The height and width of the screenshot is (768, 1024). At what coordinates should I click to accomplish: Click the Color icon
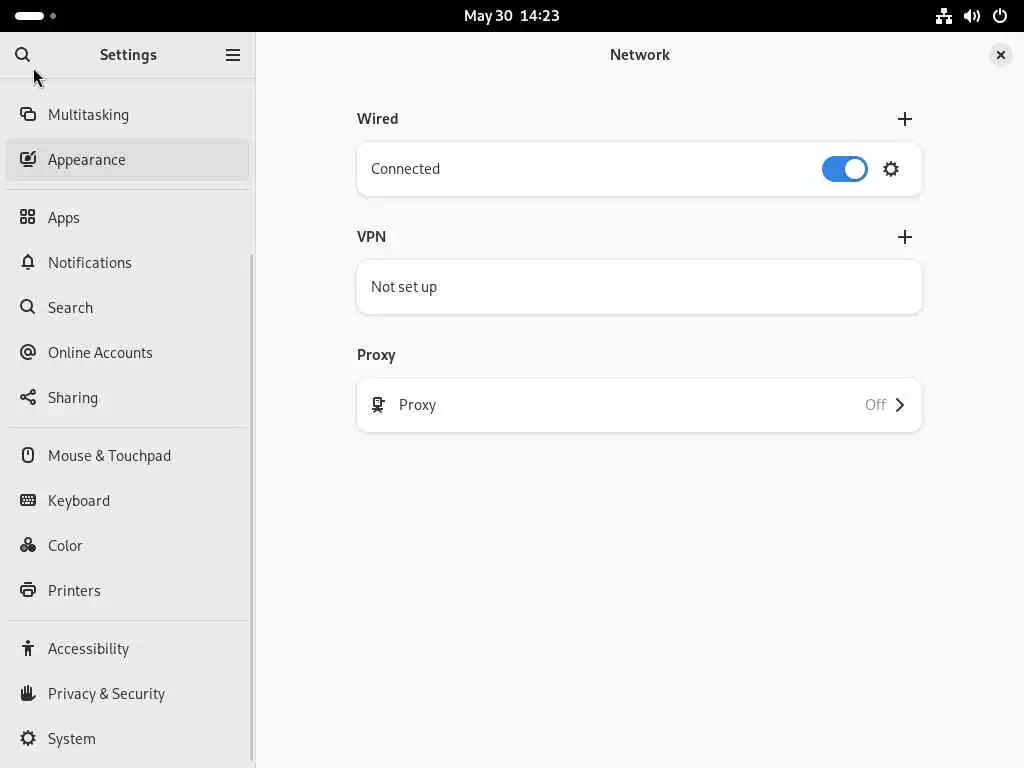coord(27,545)
